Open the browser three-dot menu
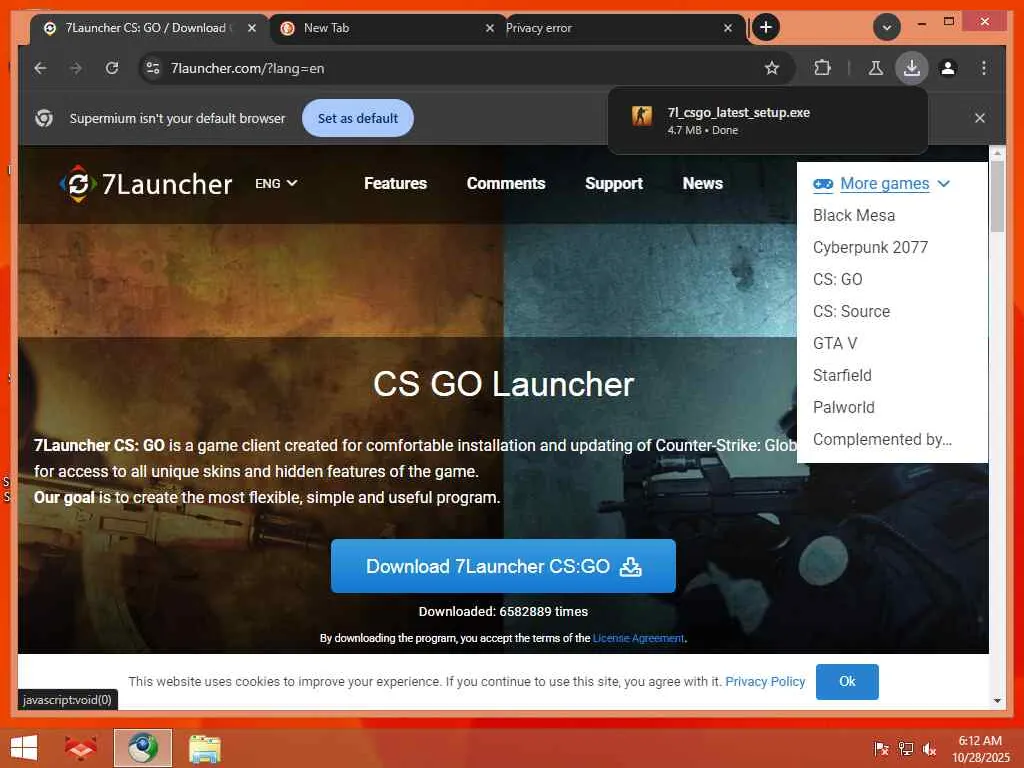 coord(984,68)
